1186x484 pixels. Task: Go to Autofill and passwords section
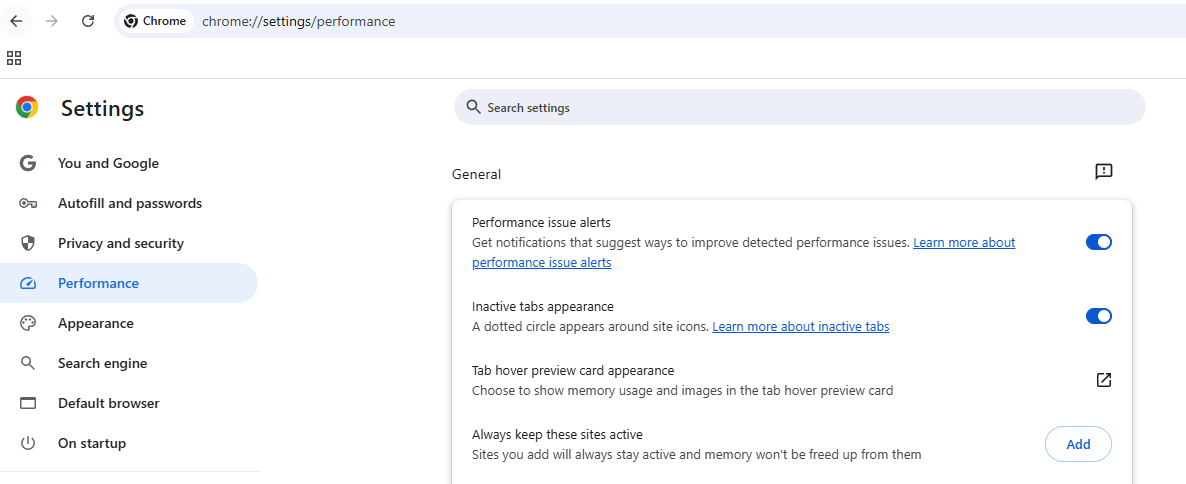(x=129, y=203)
